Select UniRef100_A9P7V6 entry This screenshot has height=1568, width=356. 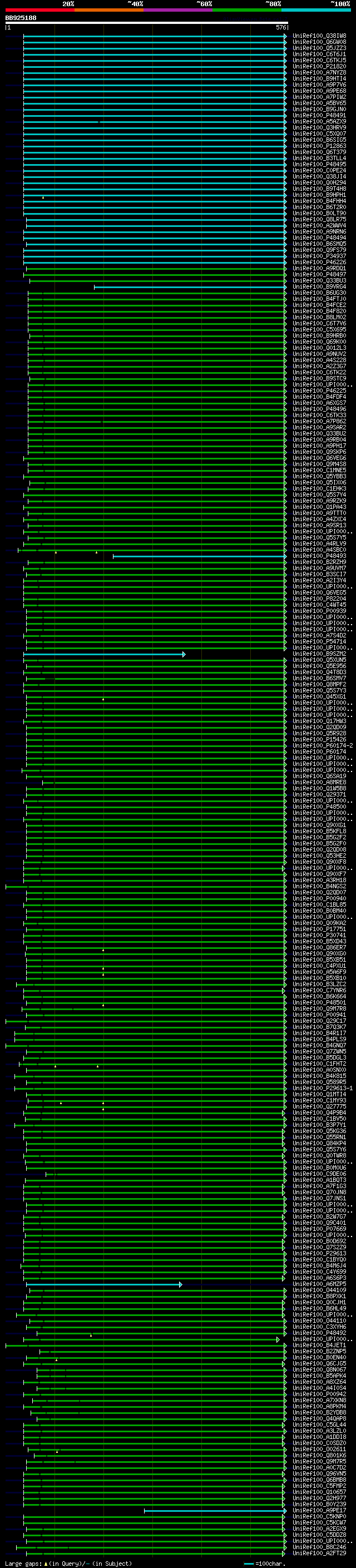[x=319, y=85]
